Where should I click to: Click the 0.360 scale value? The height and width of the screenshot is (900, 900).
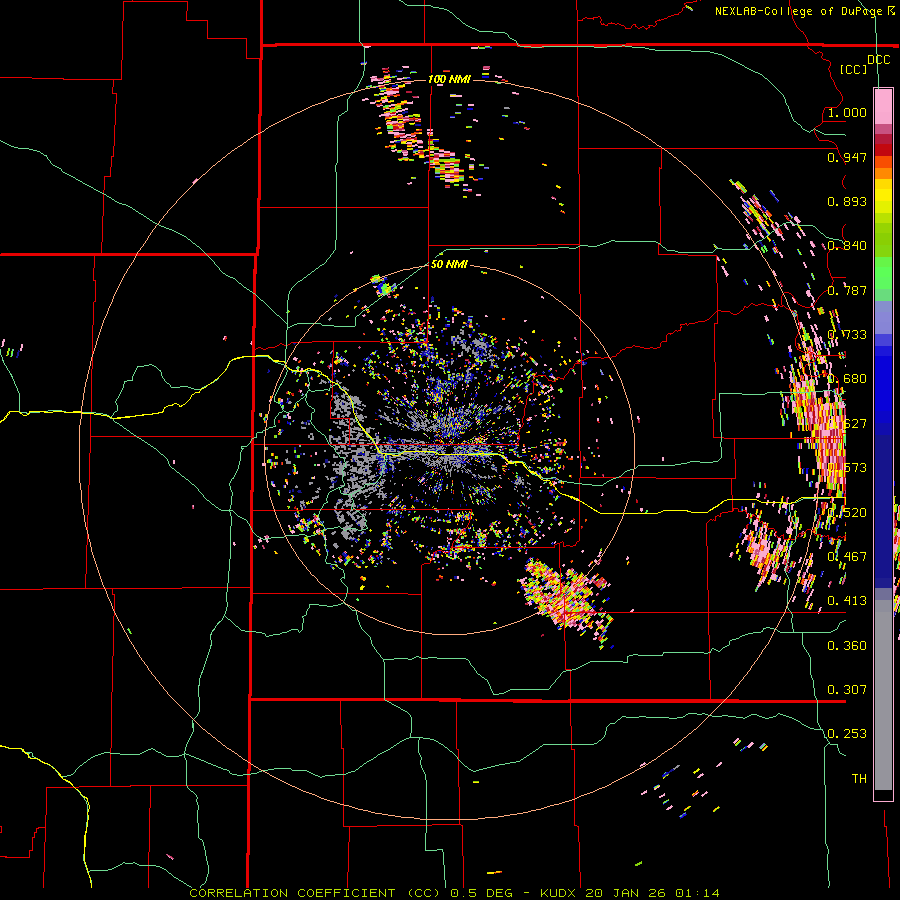pyautogui.click(x=847, y=645)
